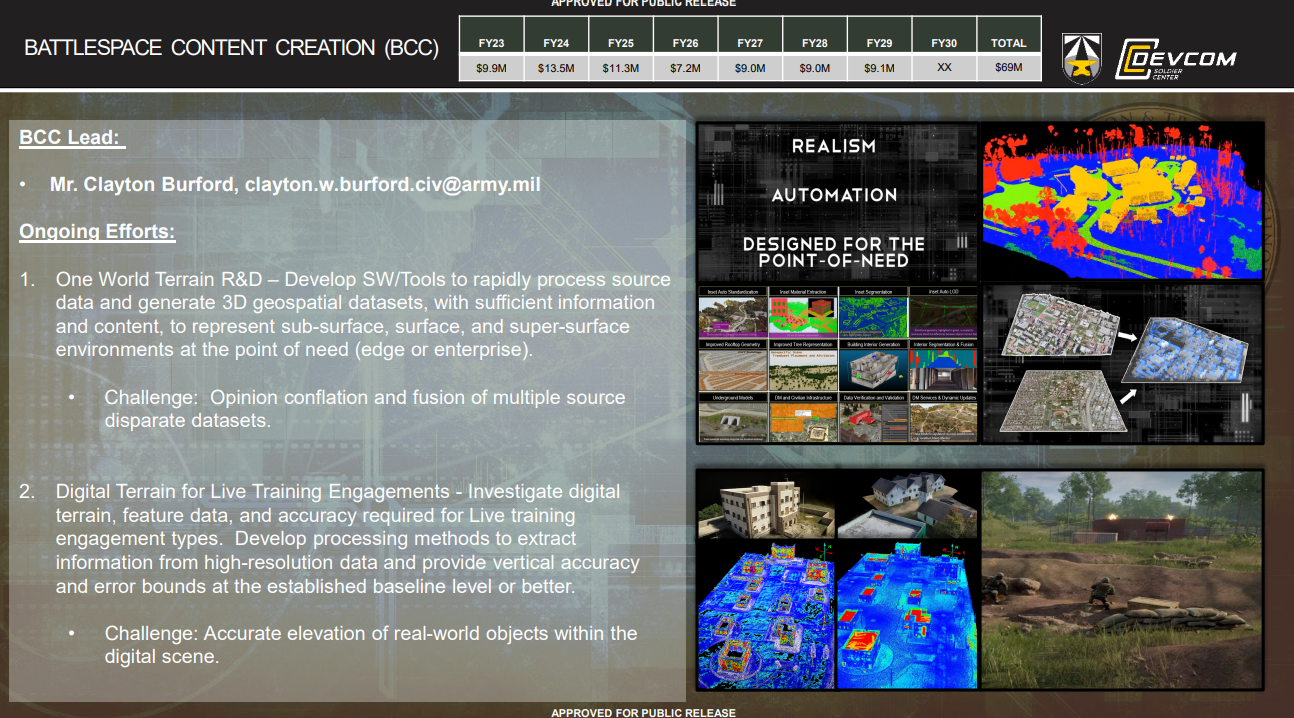Open the colorful classified point cloud image
1294x718 pixels.
click(x=1122, y=201)
